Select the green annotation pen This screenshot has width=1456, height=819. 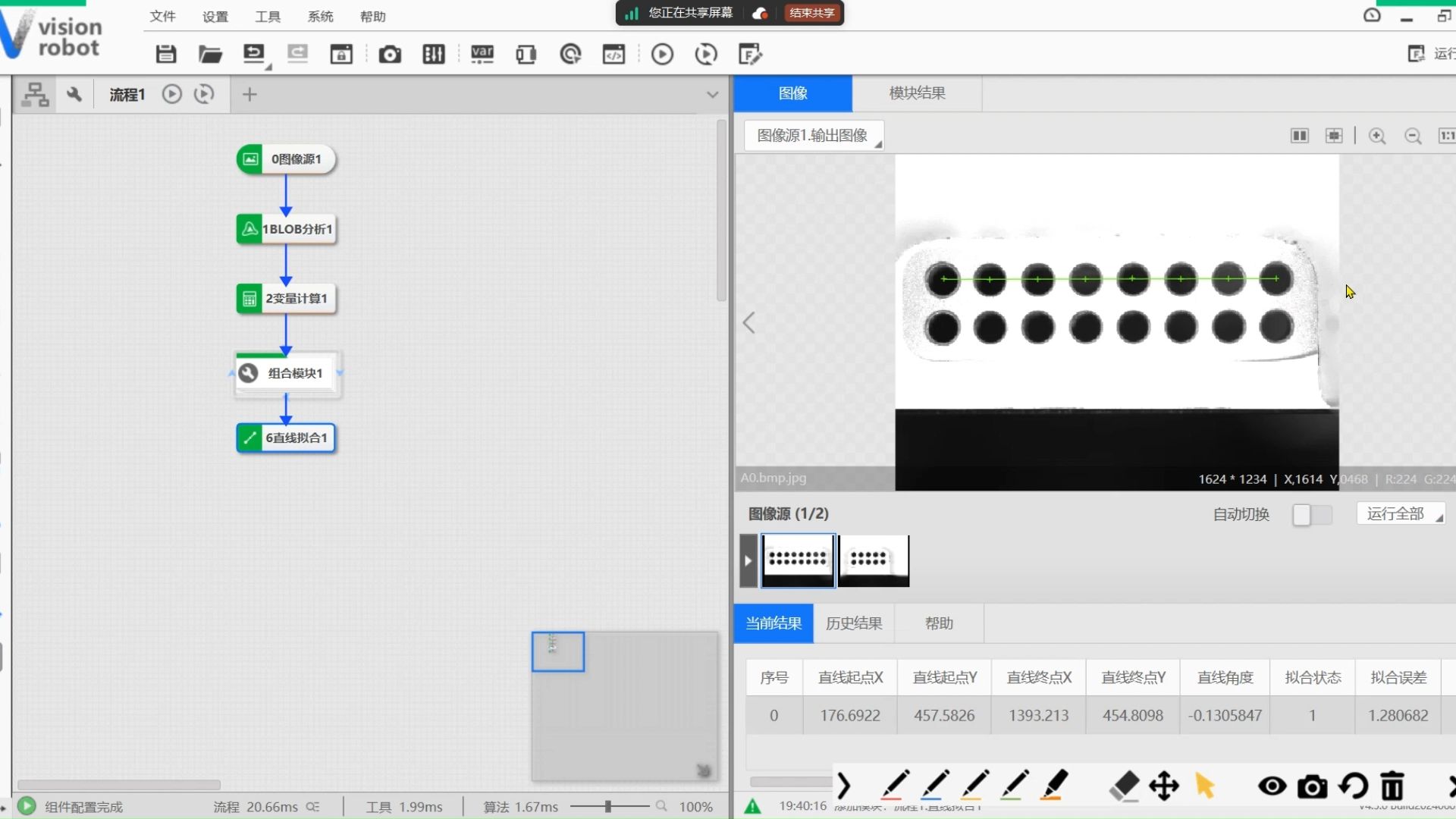(1014, 786)
